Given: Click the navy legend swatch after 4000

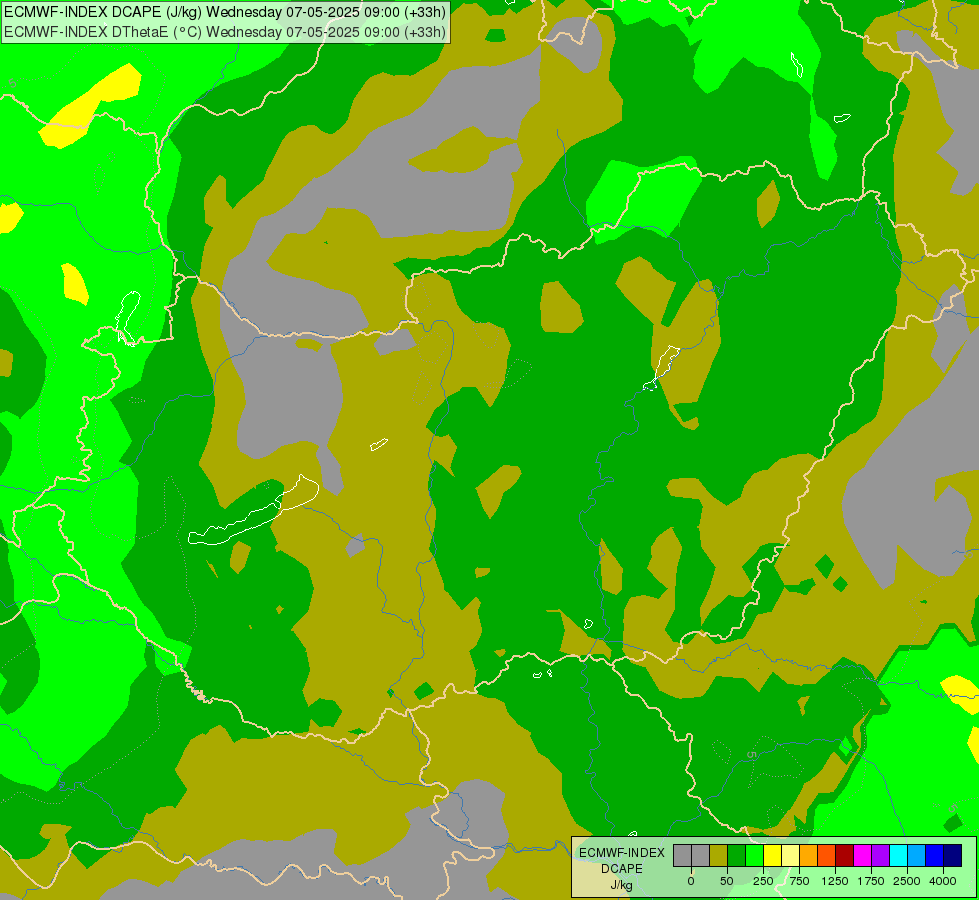Looking at the screenshot, I should tap(953, 856).
